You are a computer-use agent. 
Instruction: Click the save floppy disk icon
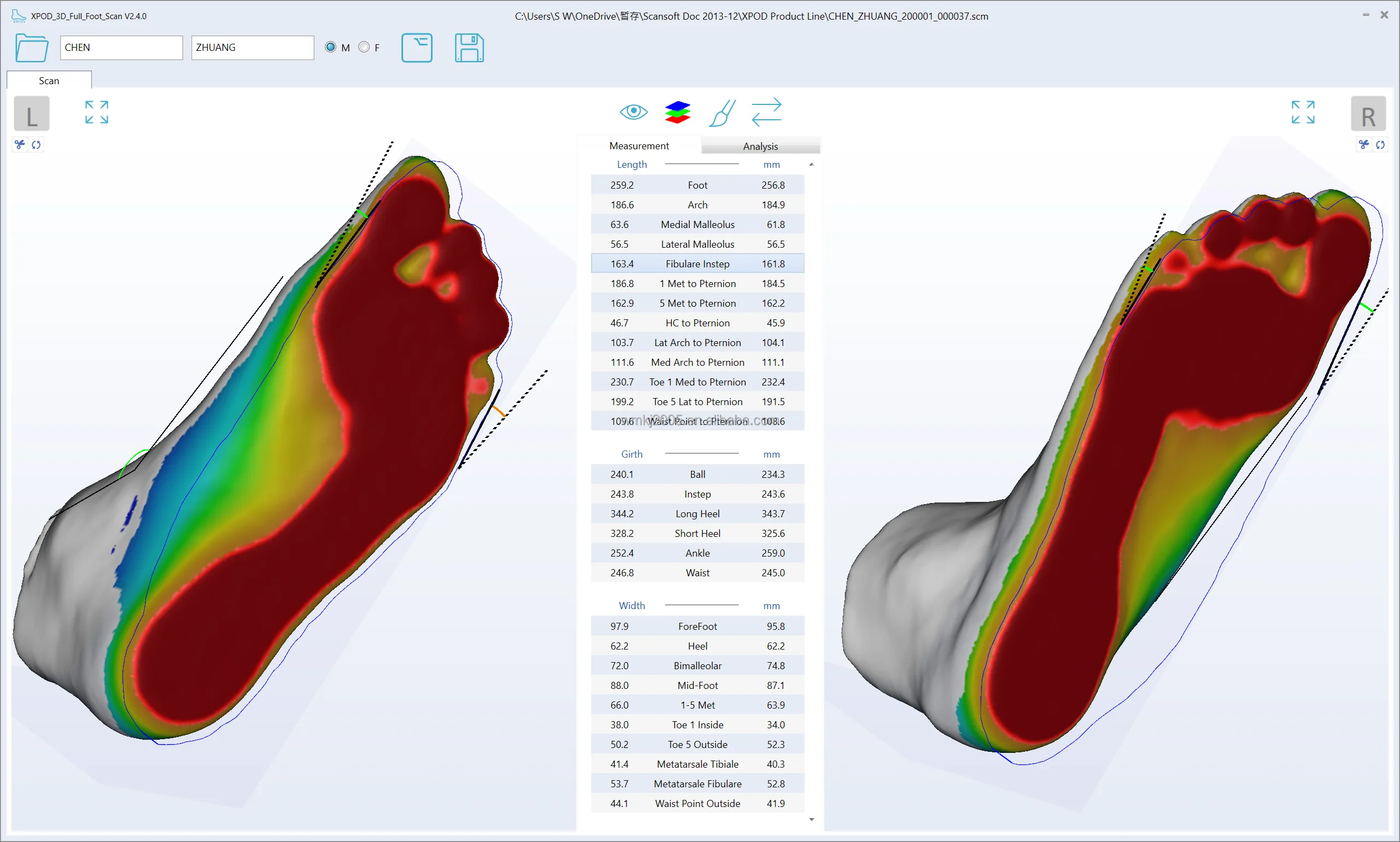[469, 48]
